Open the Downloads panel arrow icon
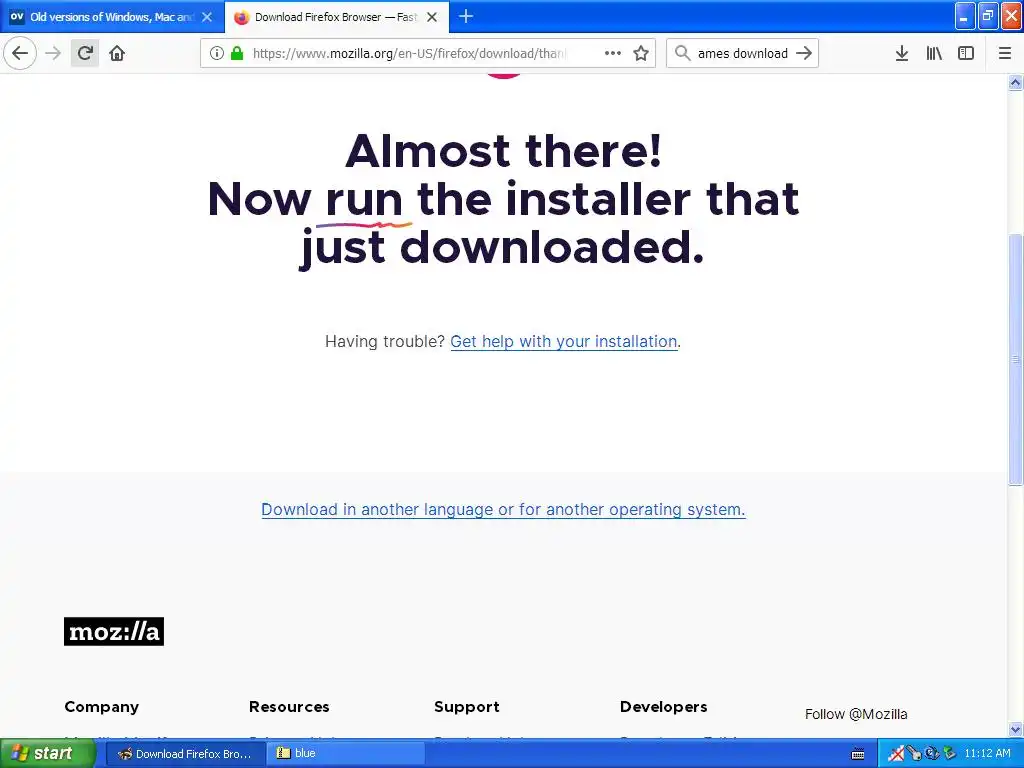Viewport: 1024px width, 768px height. click(x=902, y=53)
